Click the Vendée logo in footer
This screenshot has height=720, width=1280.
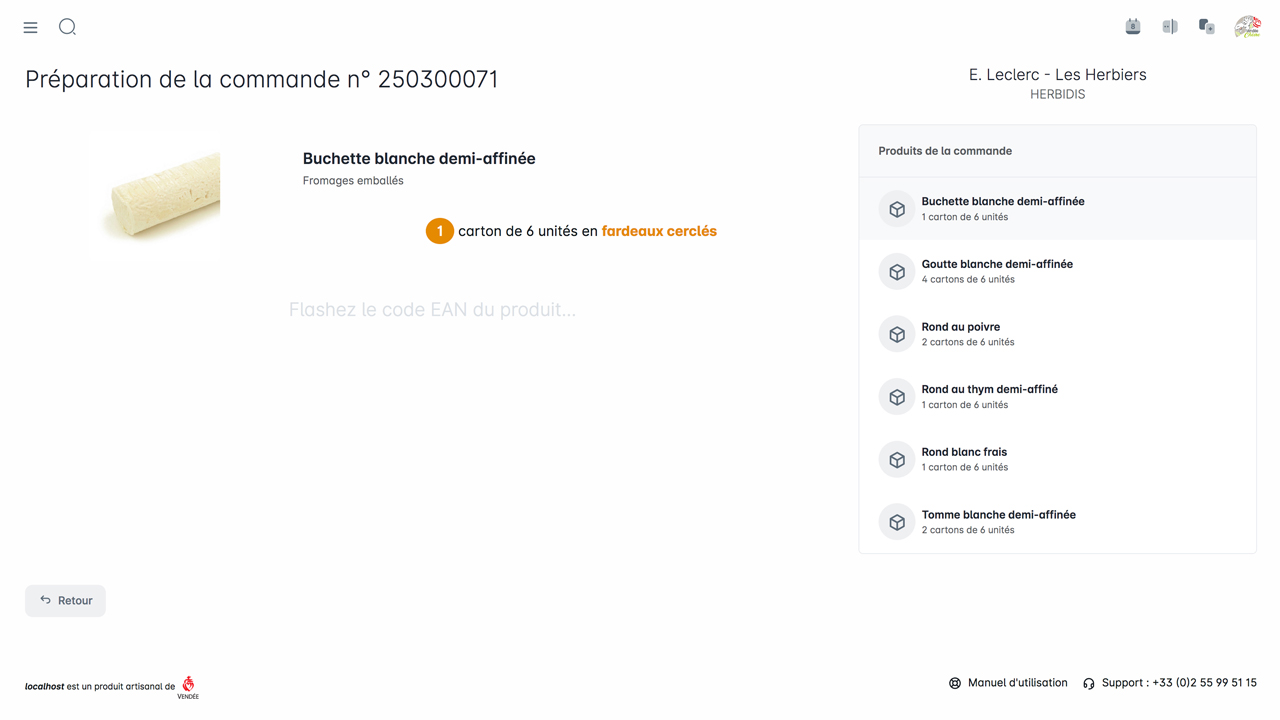[x=188, y=687]
